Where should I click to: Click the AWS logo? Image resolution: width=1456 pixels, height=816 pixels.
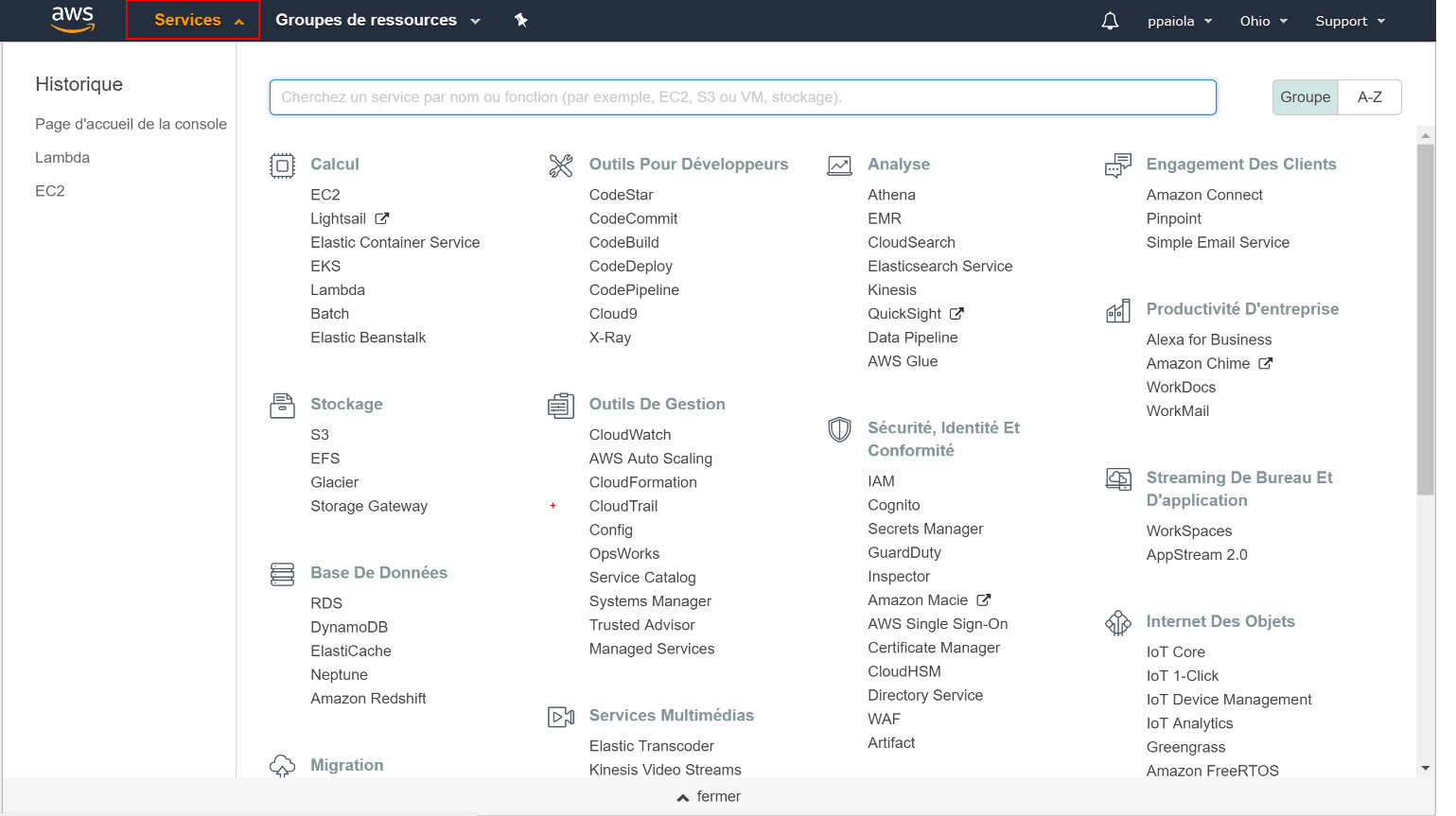pyautogui.click(x=73, y=20)
